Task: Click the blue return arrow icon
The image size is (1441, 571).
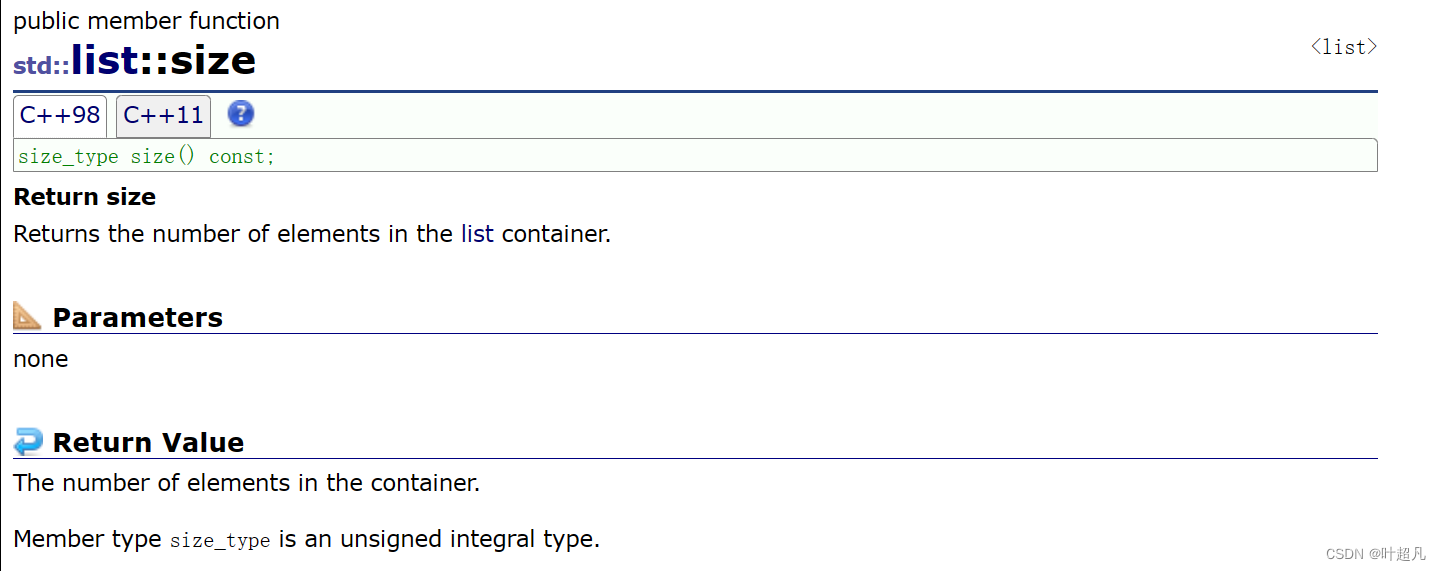Action: (x=28, y=441)
